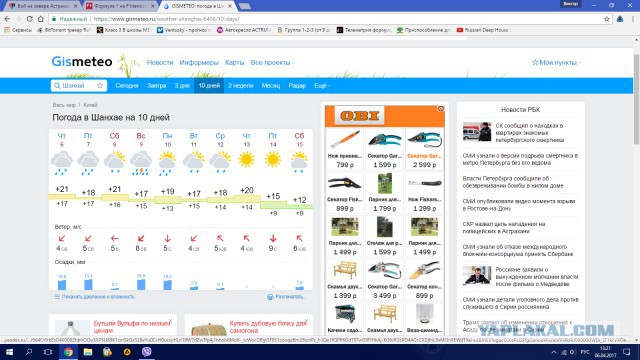Open BitTorrent трекер bookmark
640x360 pixels.
[x=64, y=30]
